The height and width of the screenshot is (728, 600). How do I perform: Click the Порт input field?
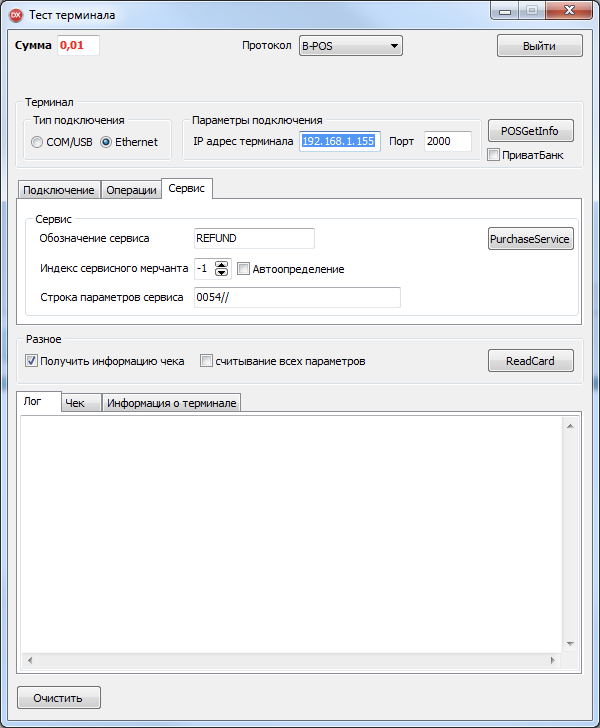[448, 141]
